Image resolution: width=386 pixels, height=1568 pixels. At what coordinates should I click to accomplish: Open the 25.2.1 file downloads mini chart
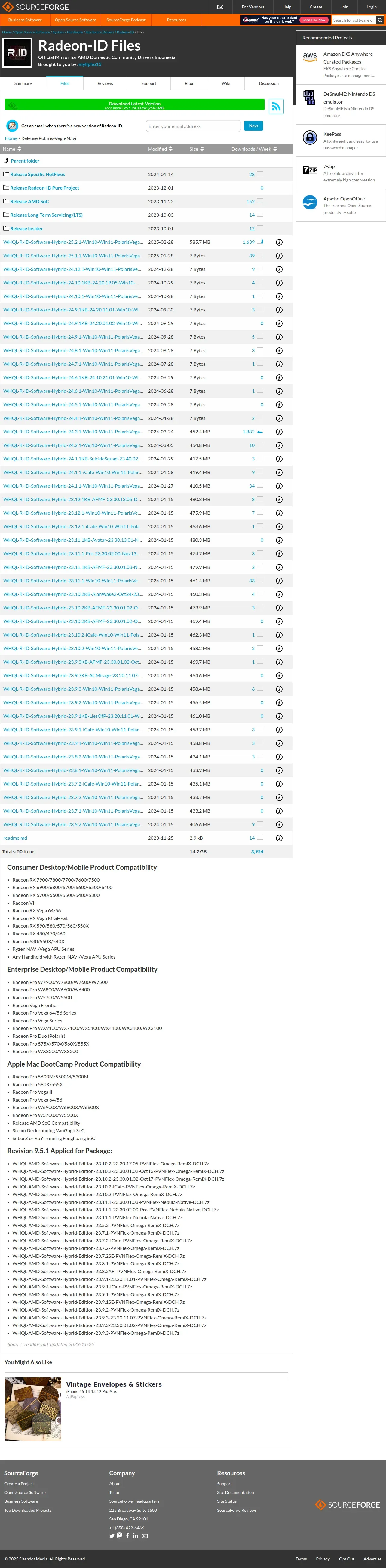point(260,242)
